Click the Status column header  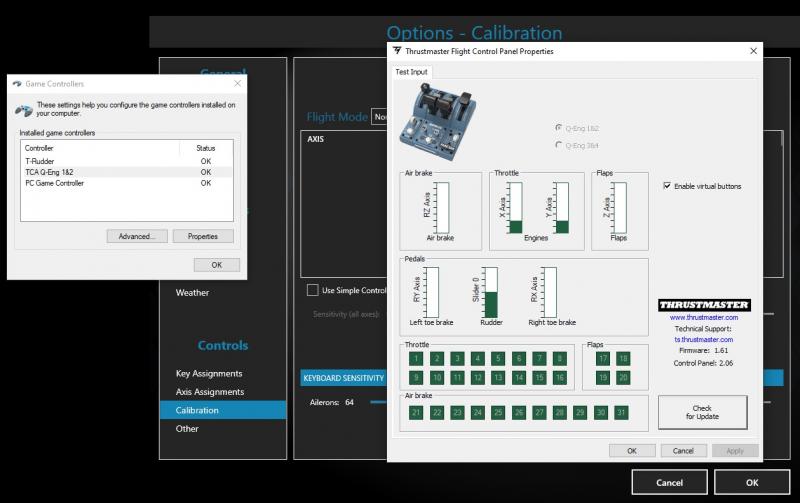pos(206,148)
